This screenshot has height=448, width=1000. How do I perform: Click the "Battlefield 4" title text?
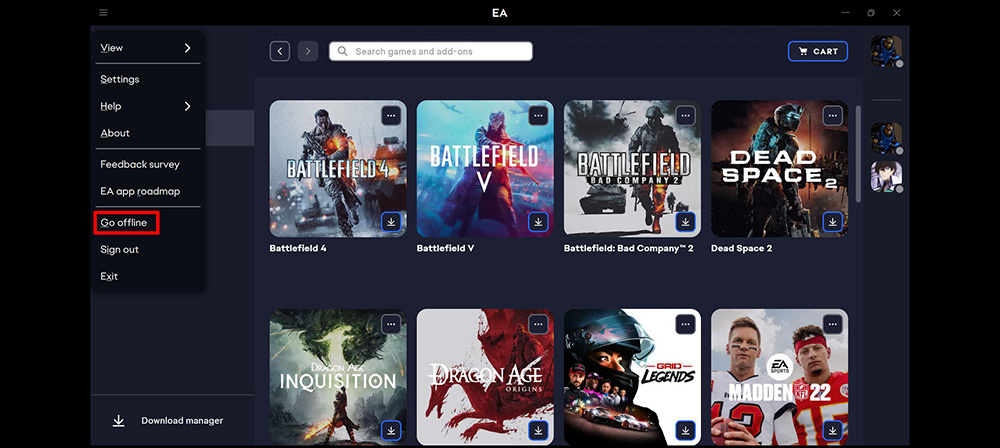pyautogui.click(x=298, y=248)
